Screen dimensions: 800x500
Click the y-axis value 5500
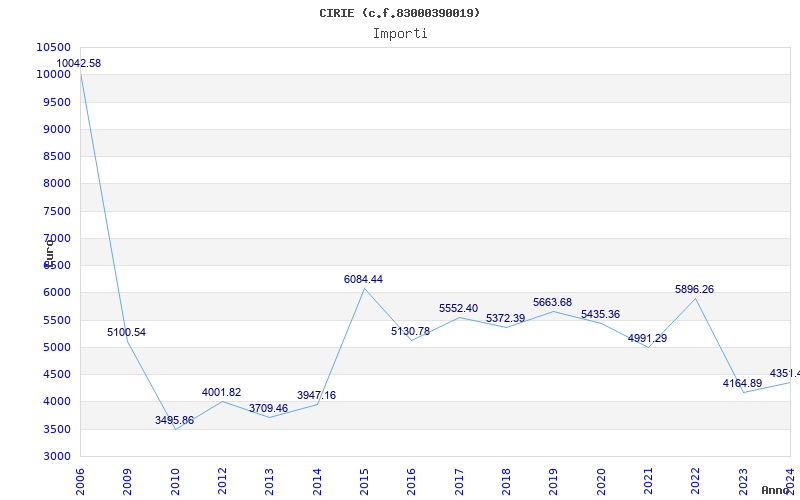[x=57, y=320]
